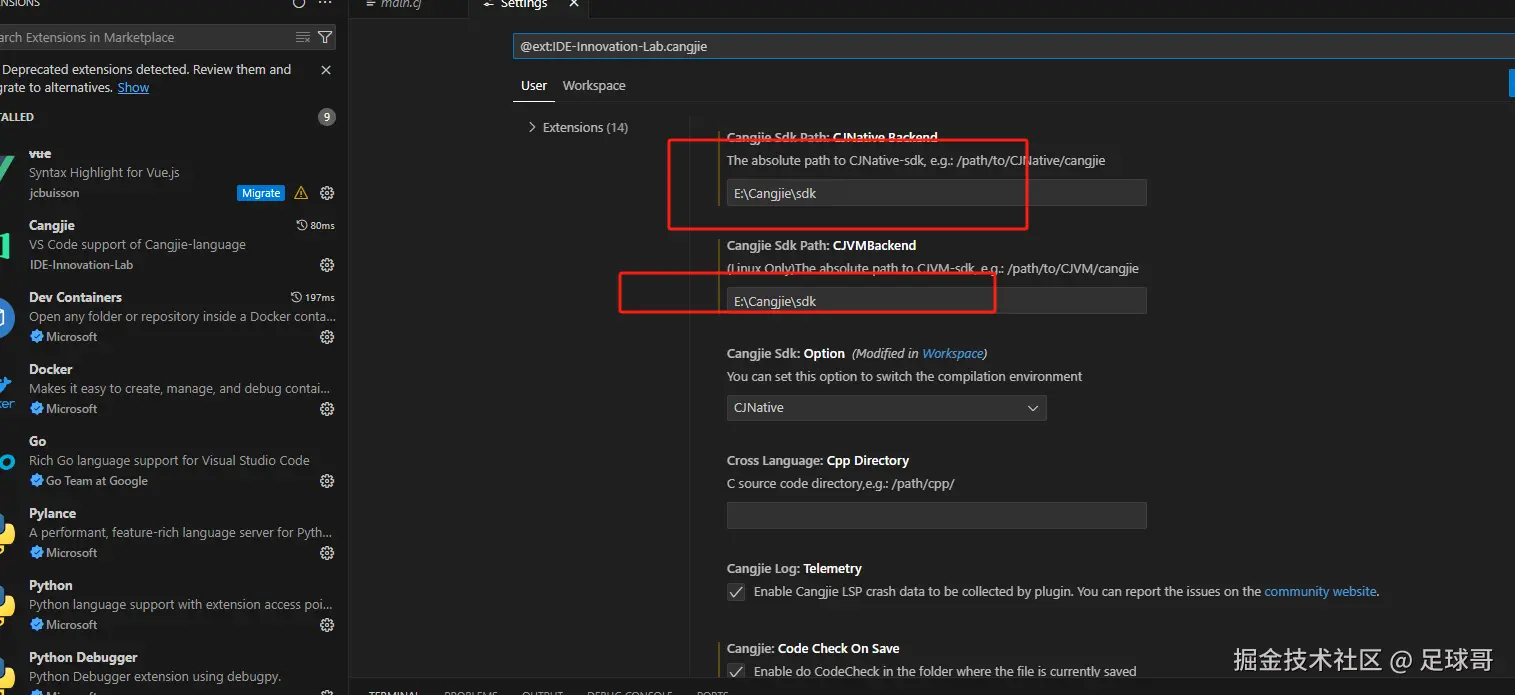
Task: Select the Dev Containers extension name
Action: (75, 298)
